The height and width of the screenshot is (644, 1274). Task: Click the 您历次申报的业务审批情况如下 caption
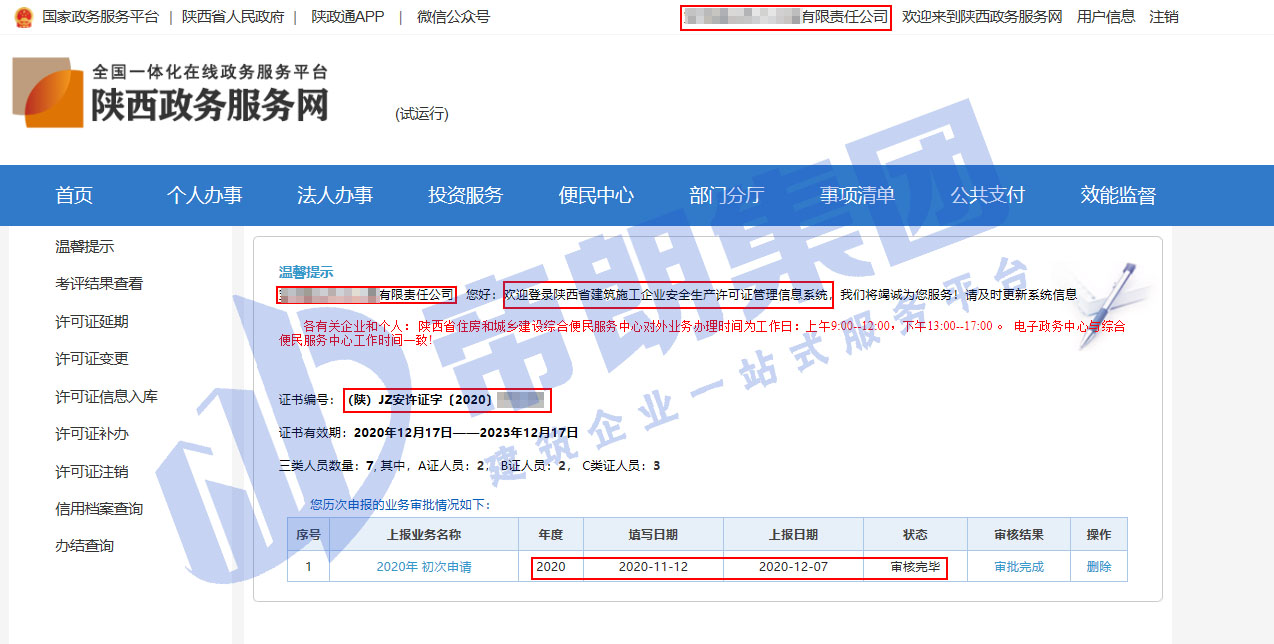click(x=400, y=505)
